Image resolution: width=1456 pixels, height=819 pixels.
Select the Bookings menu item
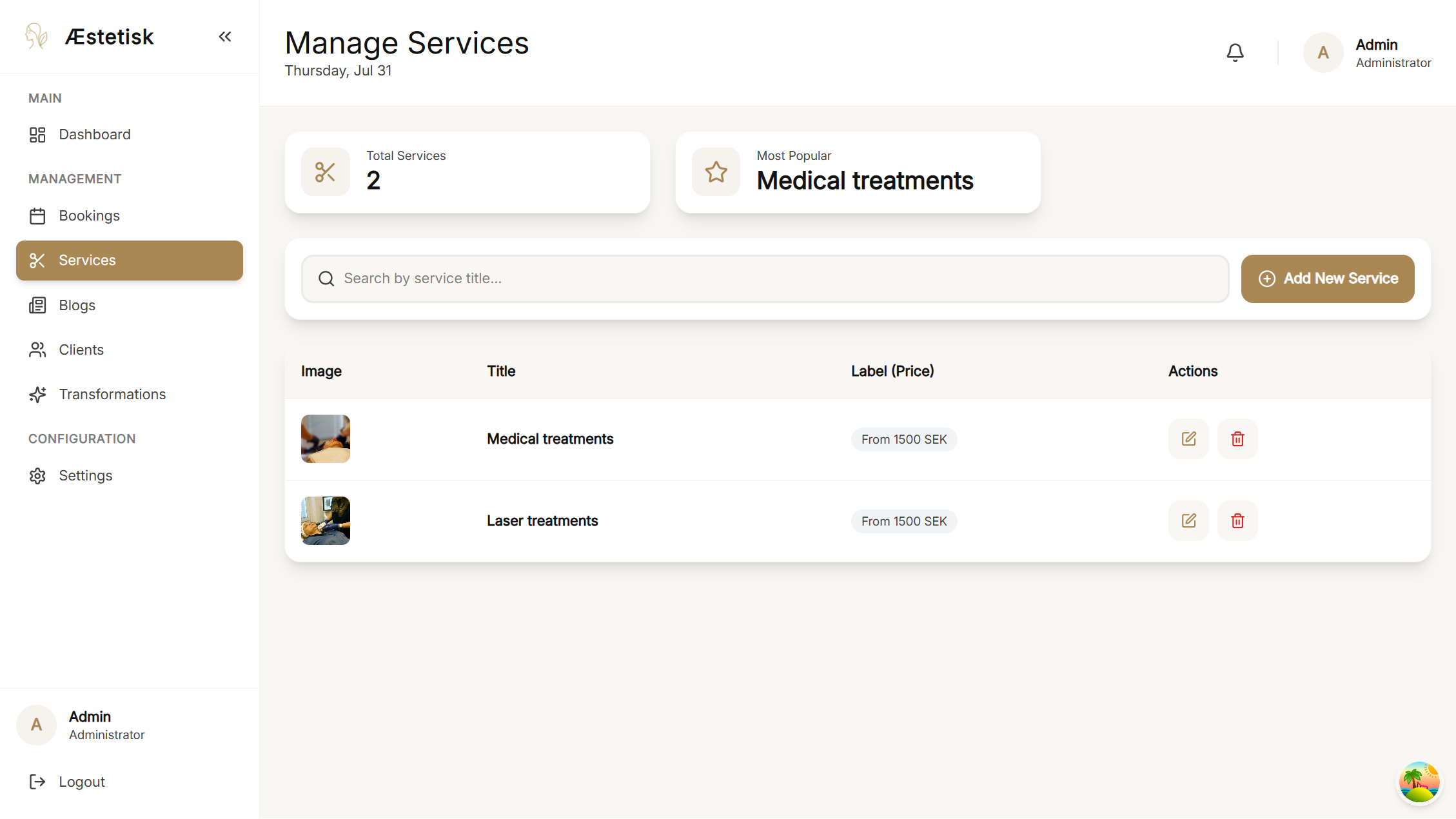(x=90, y=215)
